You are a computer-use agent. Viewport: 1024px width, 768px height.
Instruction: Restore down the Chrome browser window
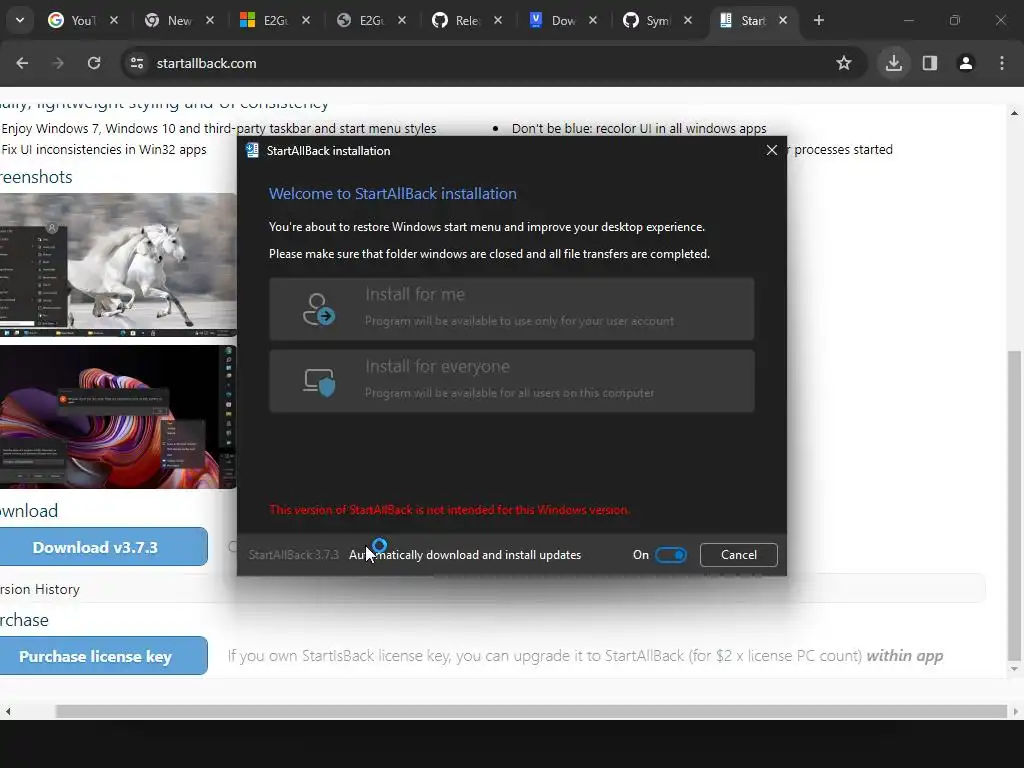coord(955,20)
